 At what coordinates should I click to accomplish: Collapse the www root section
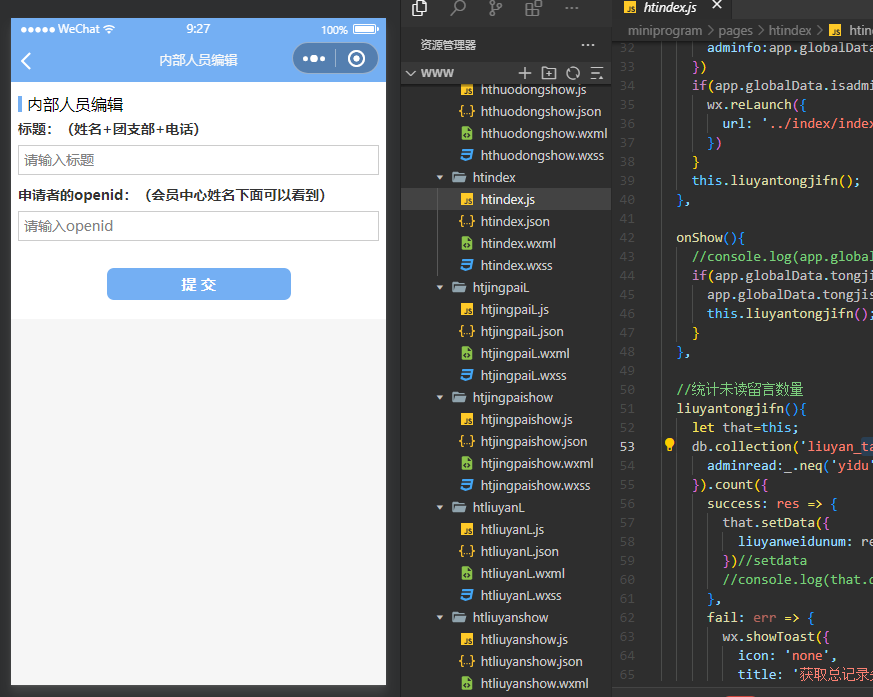tap(411, 73)
